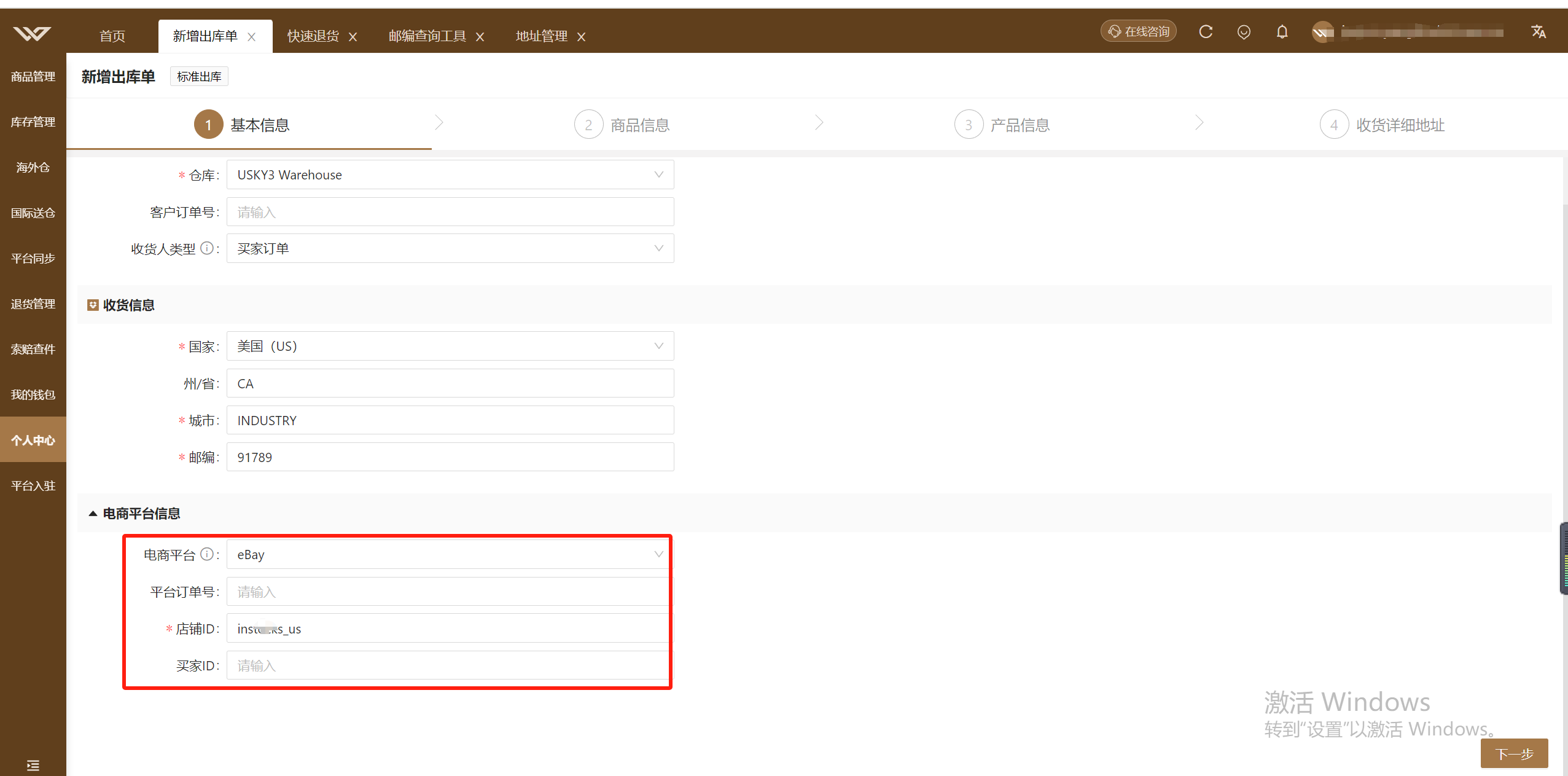Screen dimensions: 1568x776
Task: Click the 在线咨询 button
Action: coord(1139,31)
